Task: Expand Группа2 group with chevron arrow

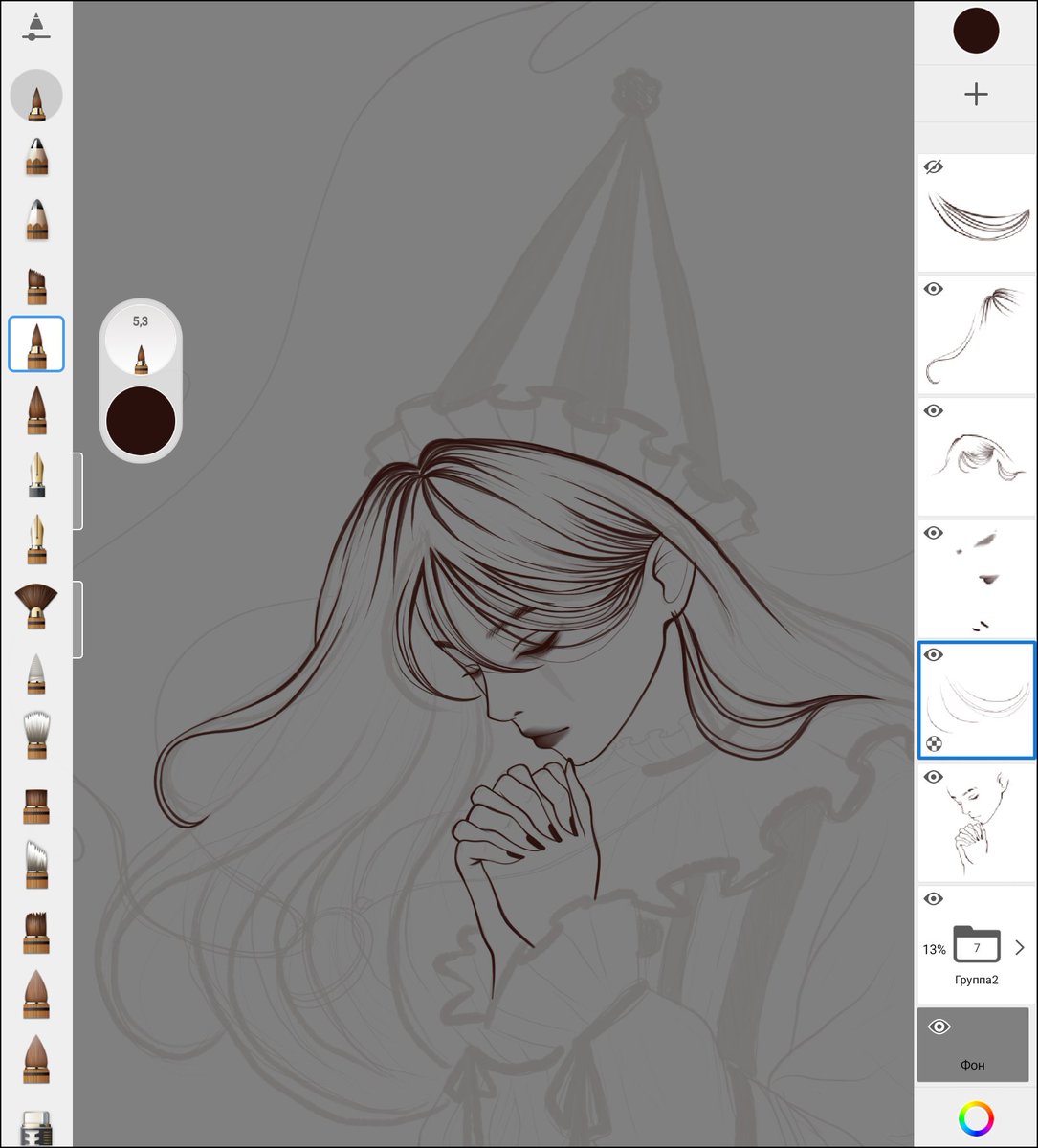Action: (x=1020, y=947)
